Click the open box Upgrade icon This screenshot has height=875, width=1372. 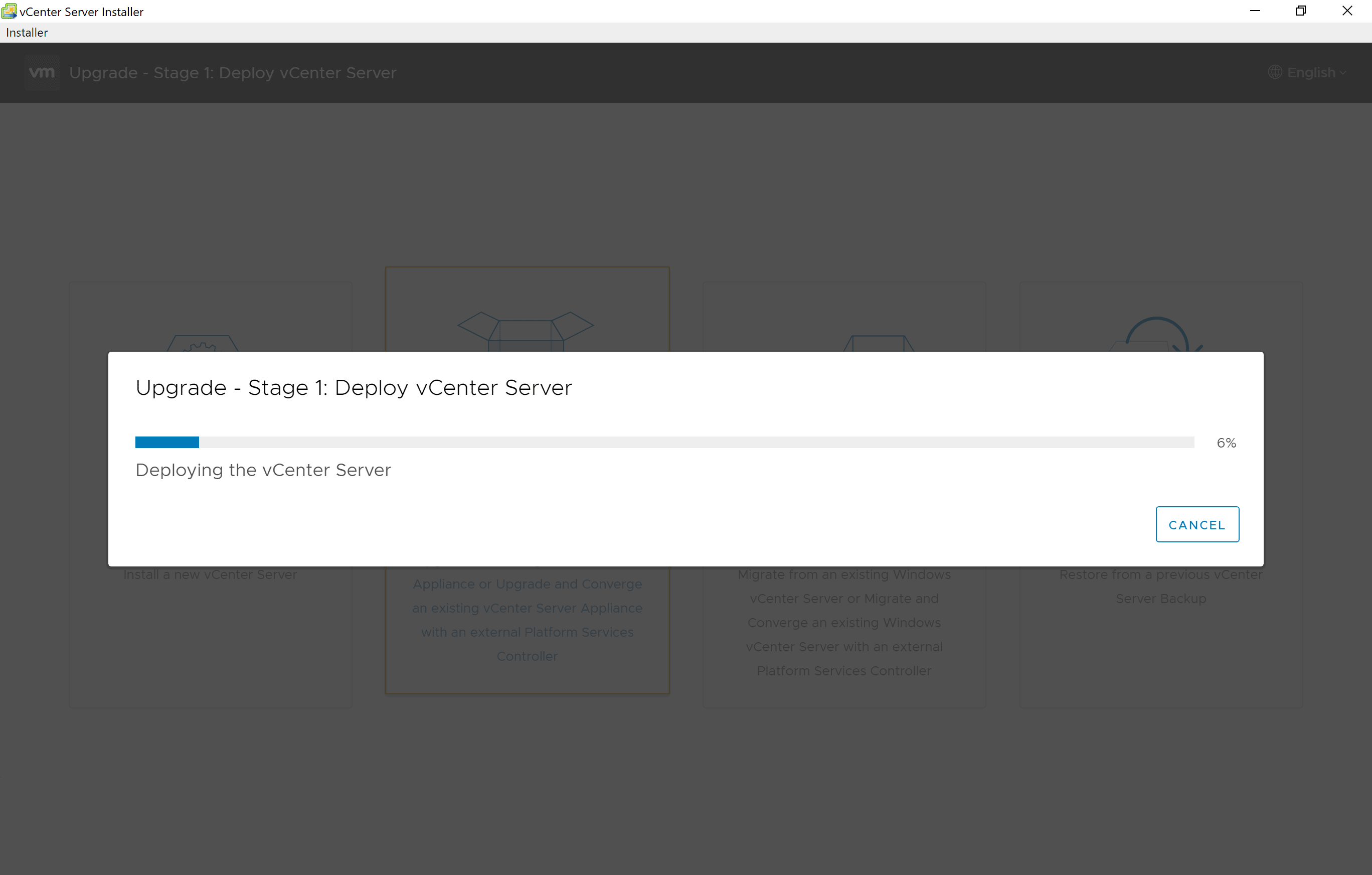[526, 331]
